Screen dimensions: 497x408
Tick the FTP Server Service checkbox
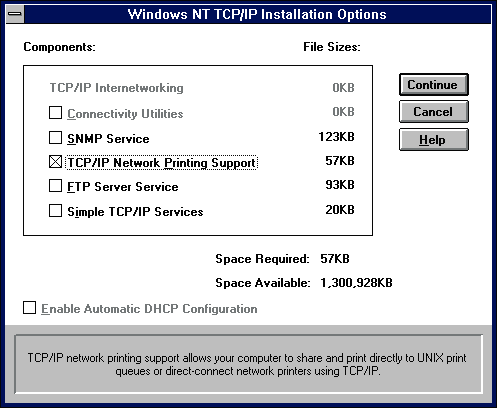[x=55, y=186]
